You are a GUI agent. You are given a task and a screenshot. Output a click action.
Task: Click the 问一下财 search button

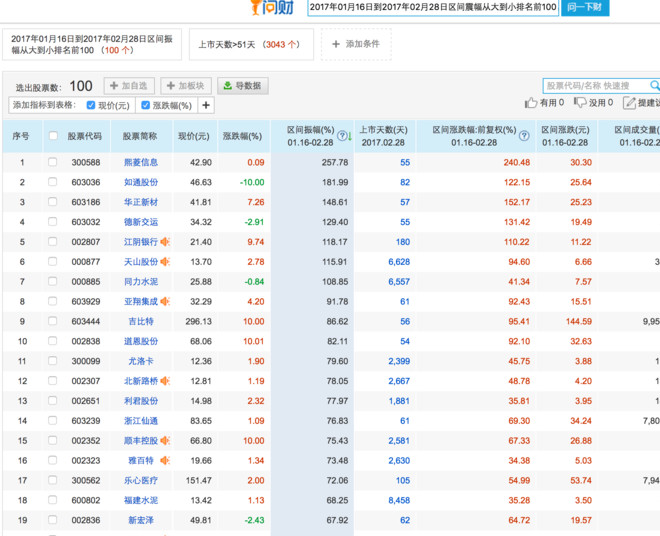pos(585,7)
